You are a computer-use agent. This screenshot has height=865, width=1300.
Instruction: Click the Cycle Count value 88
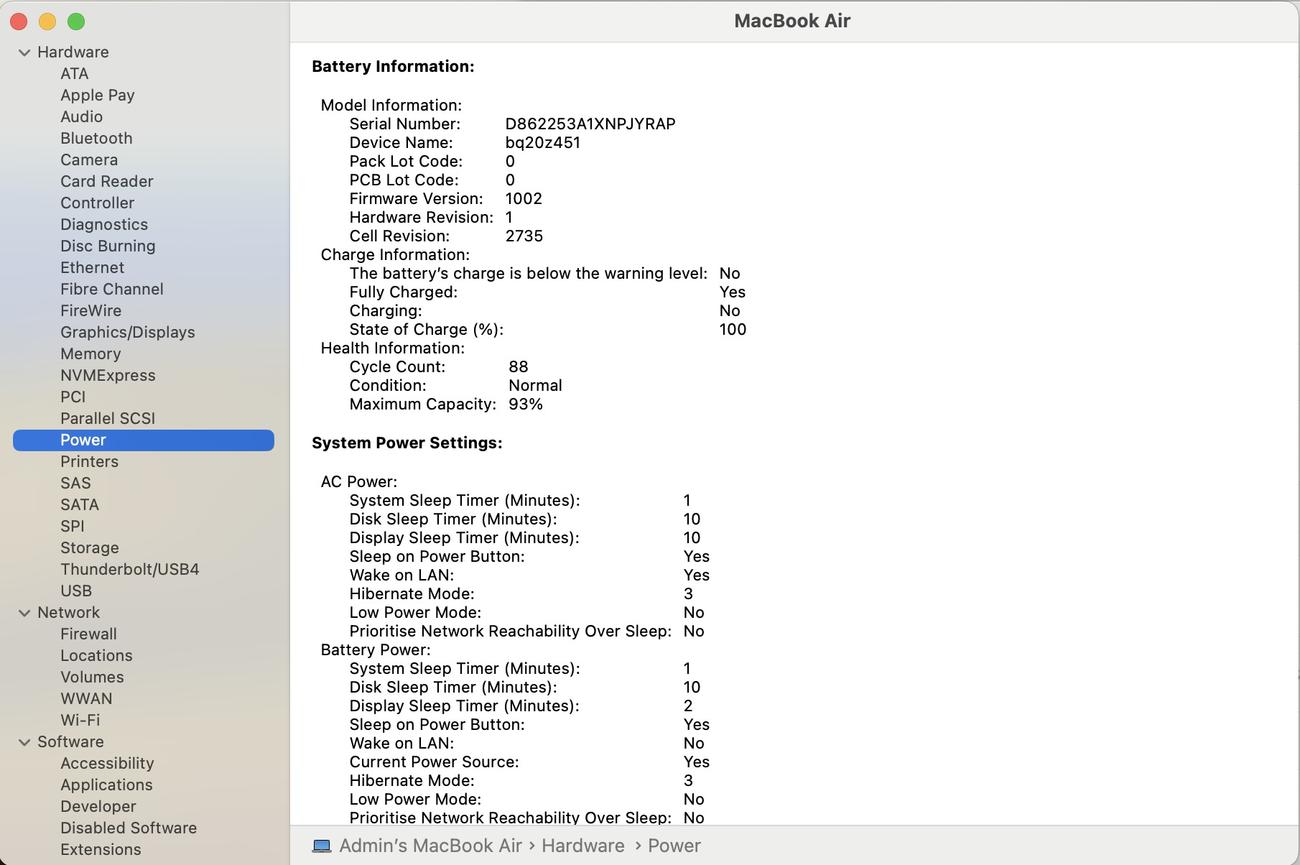pos(518,367)
